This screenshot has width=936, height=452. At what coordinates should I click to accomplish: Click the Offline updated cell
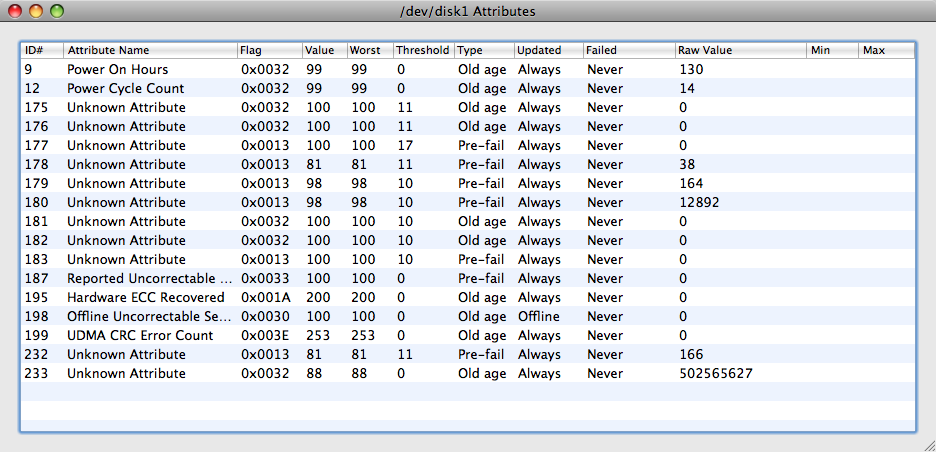coord(538,316)
